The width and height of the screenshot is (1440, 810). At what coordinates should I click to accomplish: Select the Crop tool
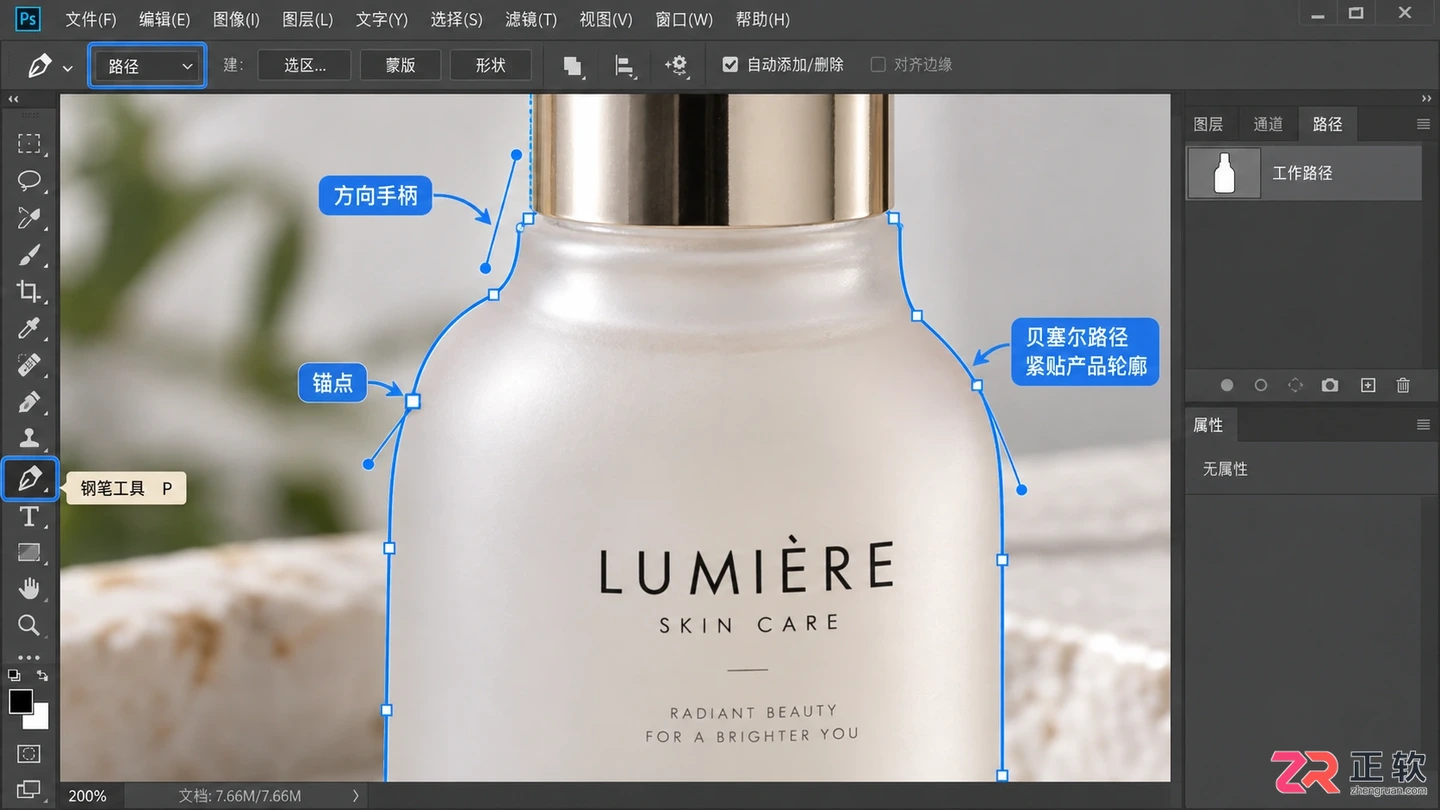pyautogui.click(x=29, y=291)
